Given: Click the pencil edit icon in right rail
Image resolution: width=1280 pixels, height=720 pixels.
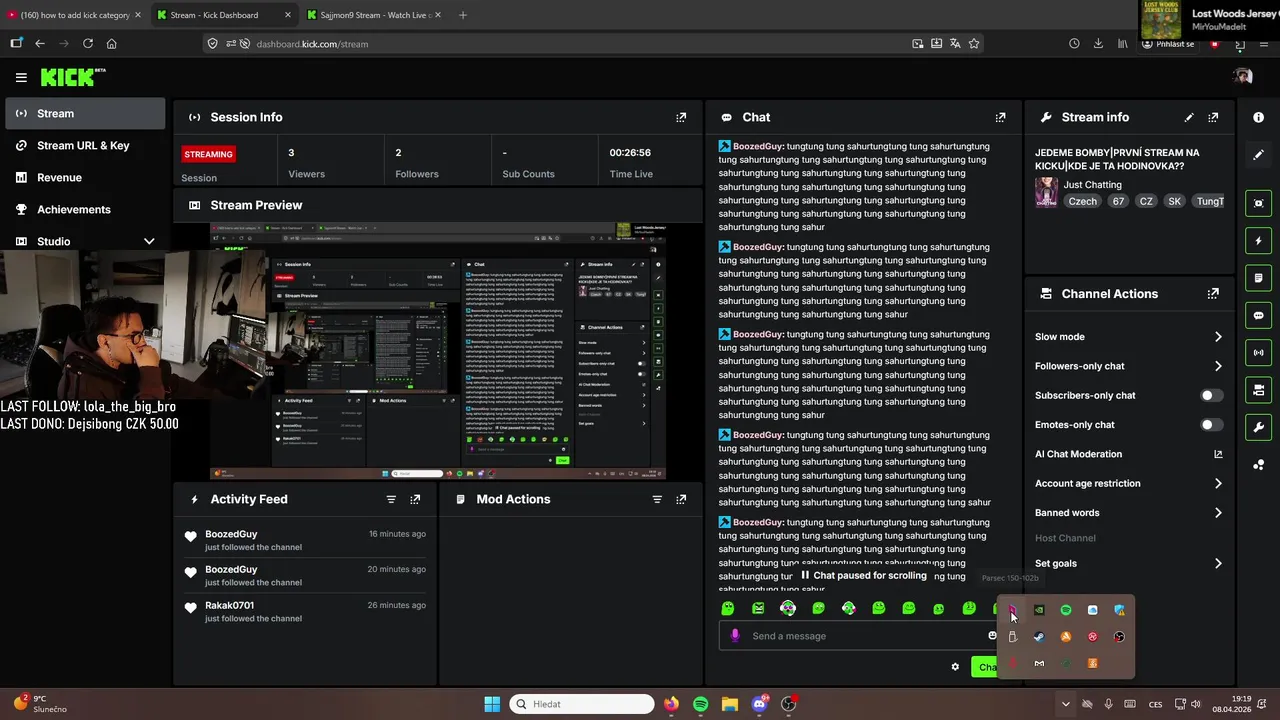Looking at the screenshot, I should pos(1258,155).
